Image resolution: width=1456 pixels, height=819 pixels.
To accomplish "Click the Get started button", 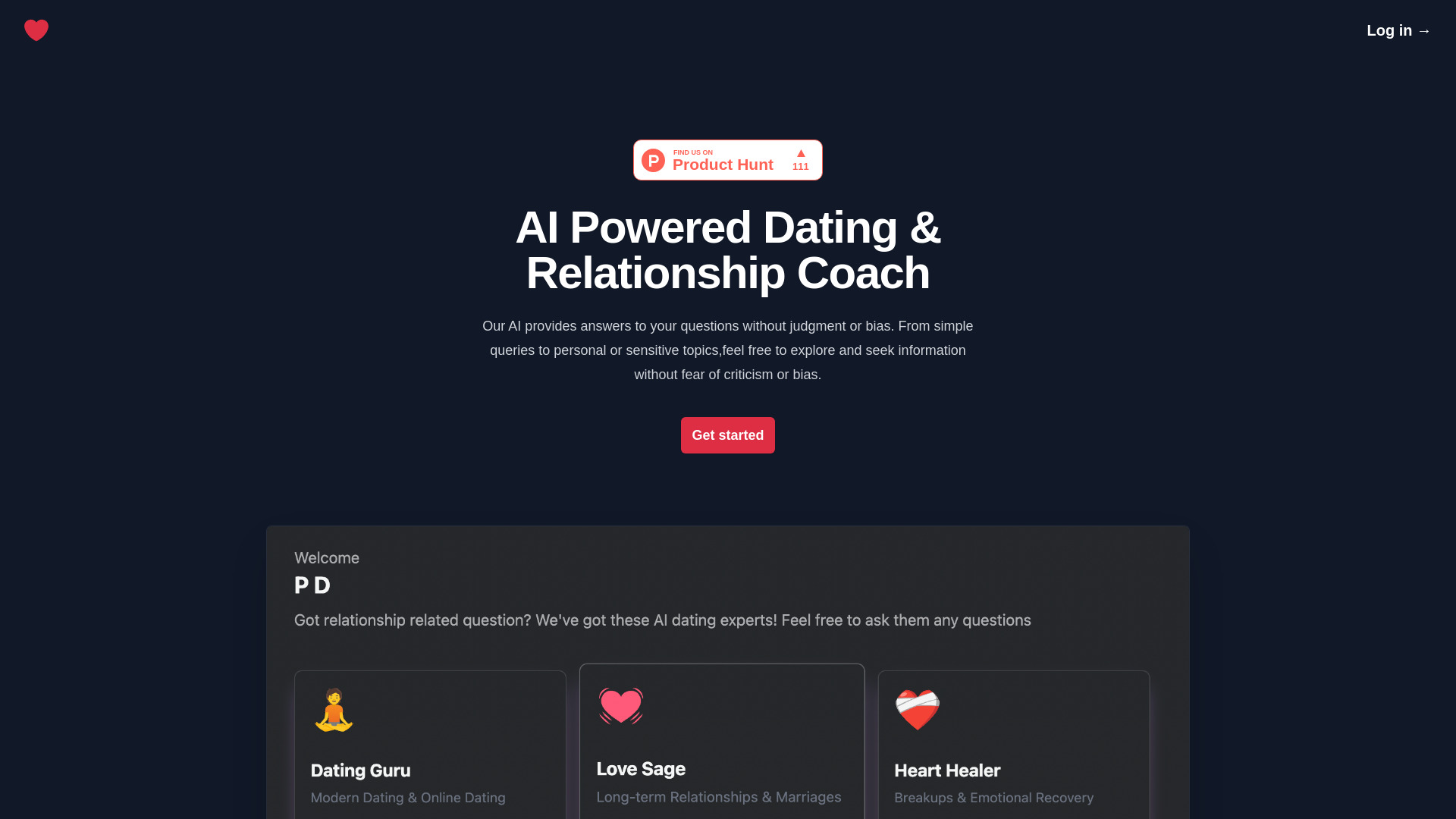I will tap(728, 435).
